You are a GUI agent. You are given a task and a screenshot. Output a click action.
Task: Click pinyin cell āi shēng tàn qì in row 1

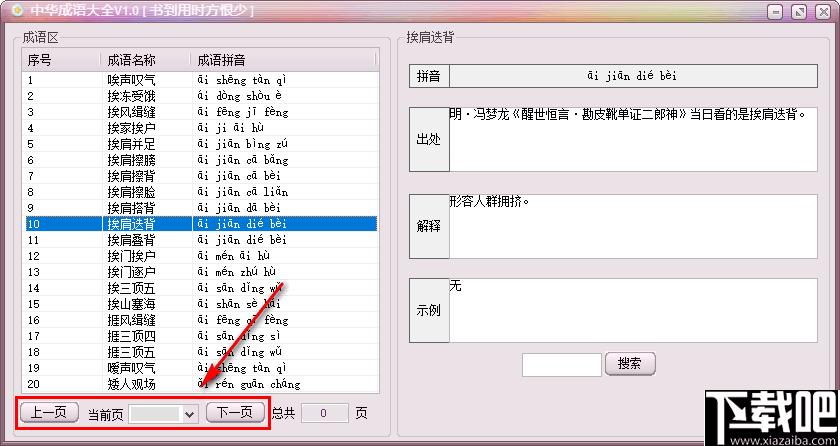(x=242, y=80)
